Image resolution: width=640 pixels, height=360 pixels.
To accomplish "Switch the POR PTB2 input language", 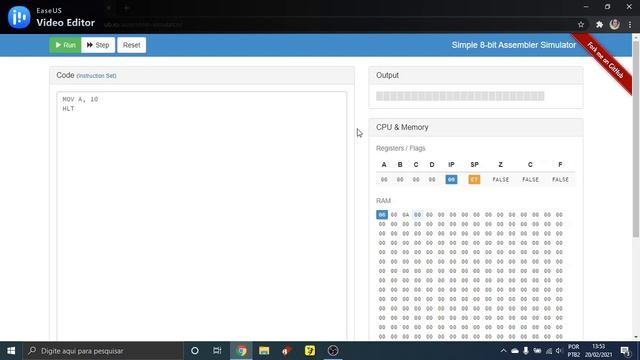I will [573, 351].
